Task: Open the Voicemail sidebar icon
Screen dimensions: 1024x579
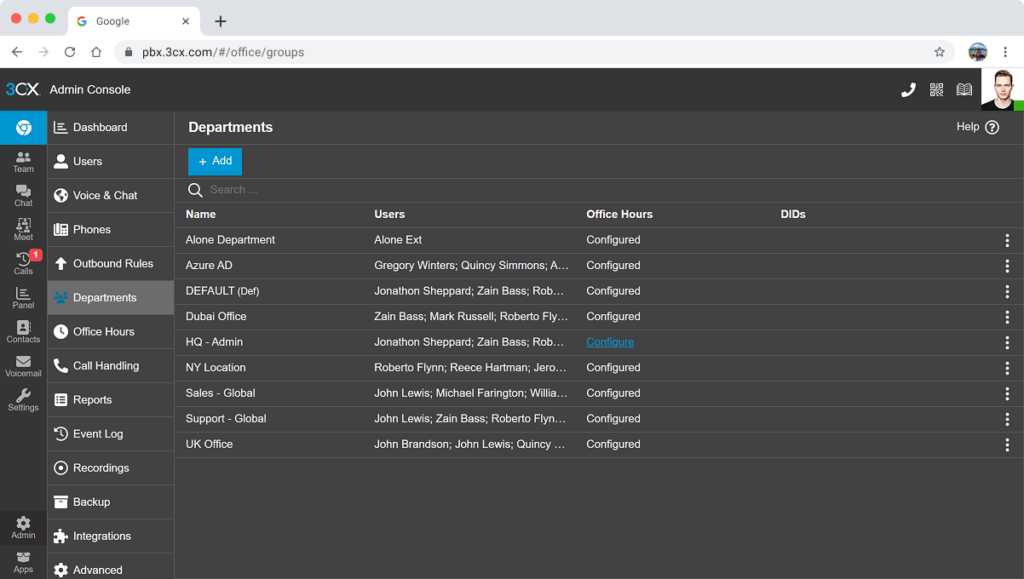Action: click(x=23, y=365)
